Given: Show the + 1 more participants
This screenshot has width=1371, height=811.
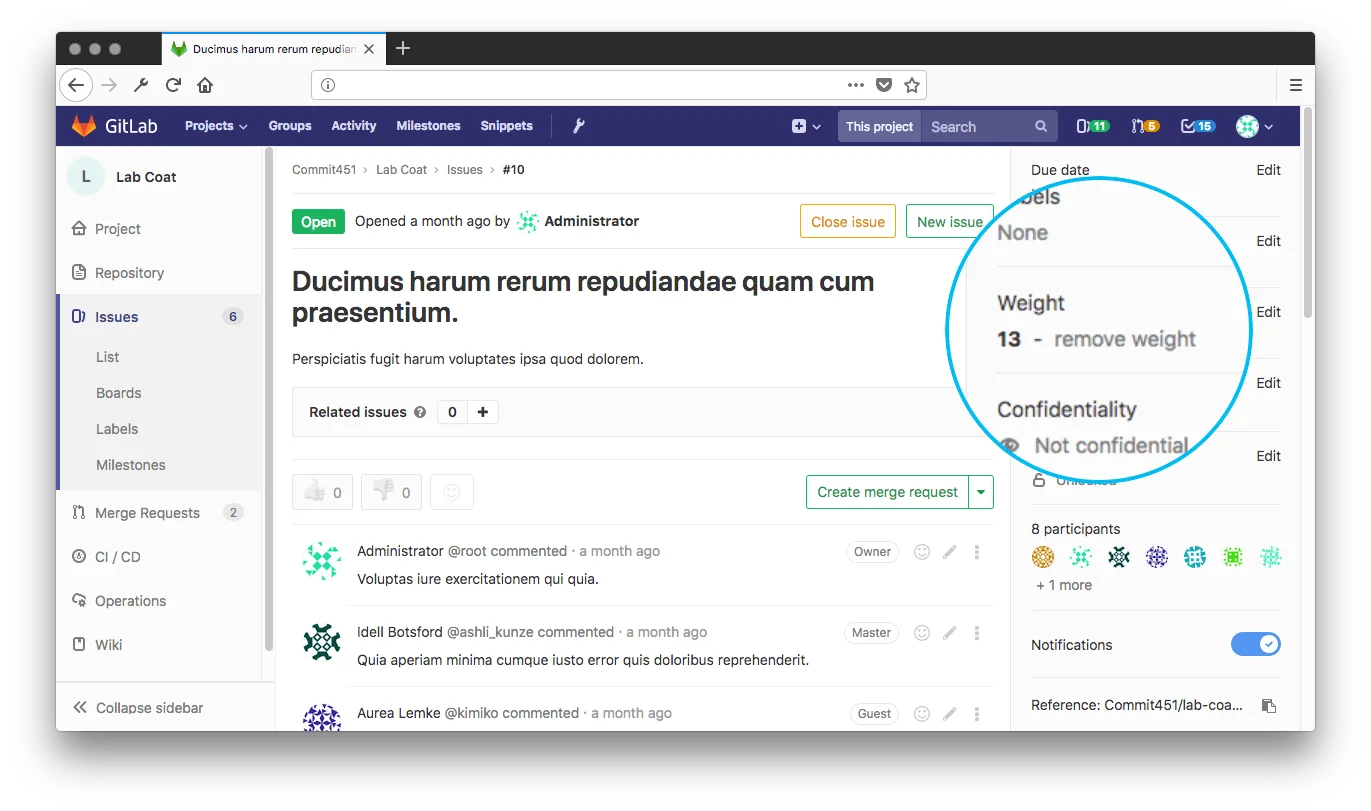Looking at the screenshot, I should (x=1063, y=585).
